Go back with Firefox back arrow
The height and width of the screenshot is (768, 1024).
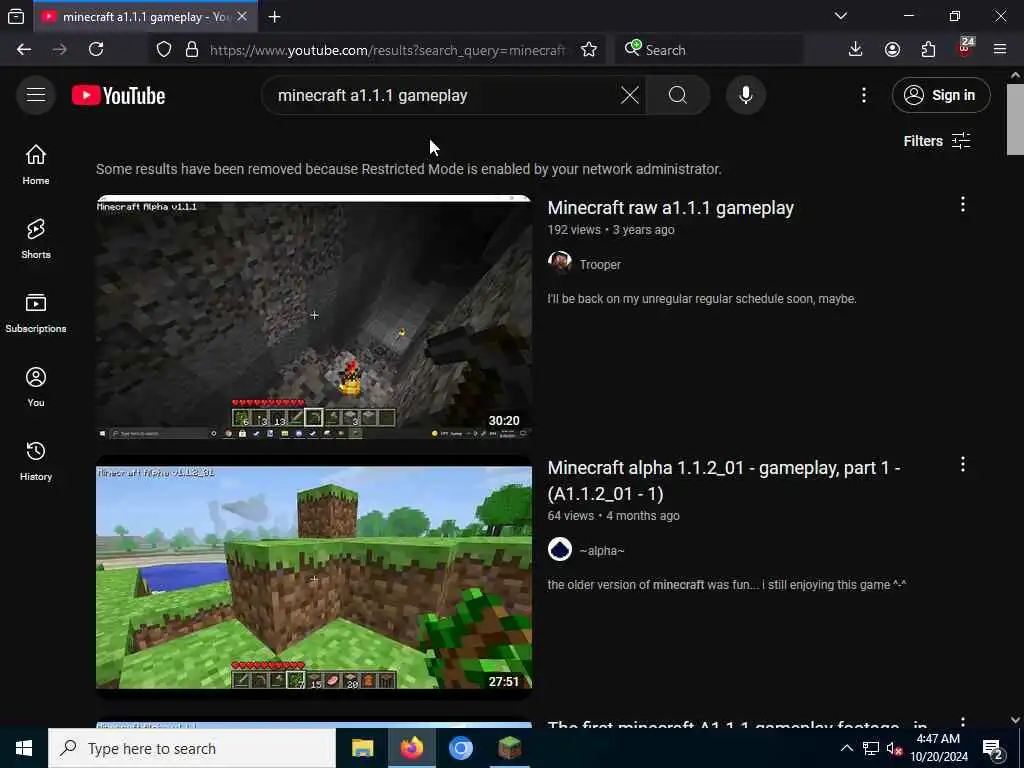click(24, 50)
